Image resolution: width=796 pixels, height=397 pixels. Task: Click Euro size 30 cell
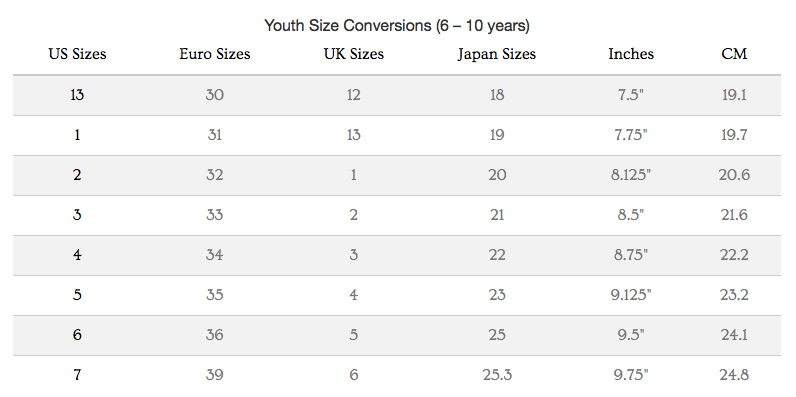[215, 95]
